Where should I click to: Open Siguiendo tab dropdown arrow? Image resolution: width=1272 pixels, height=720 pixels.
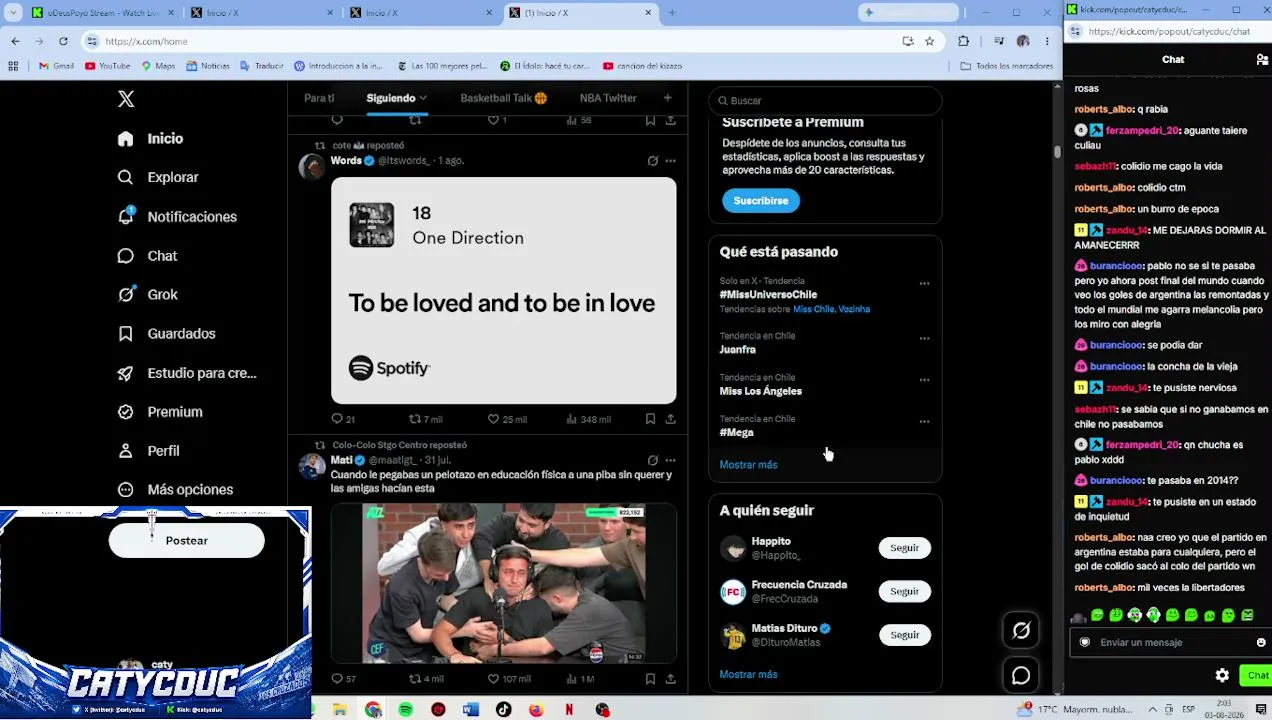tap(423, 98)
